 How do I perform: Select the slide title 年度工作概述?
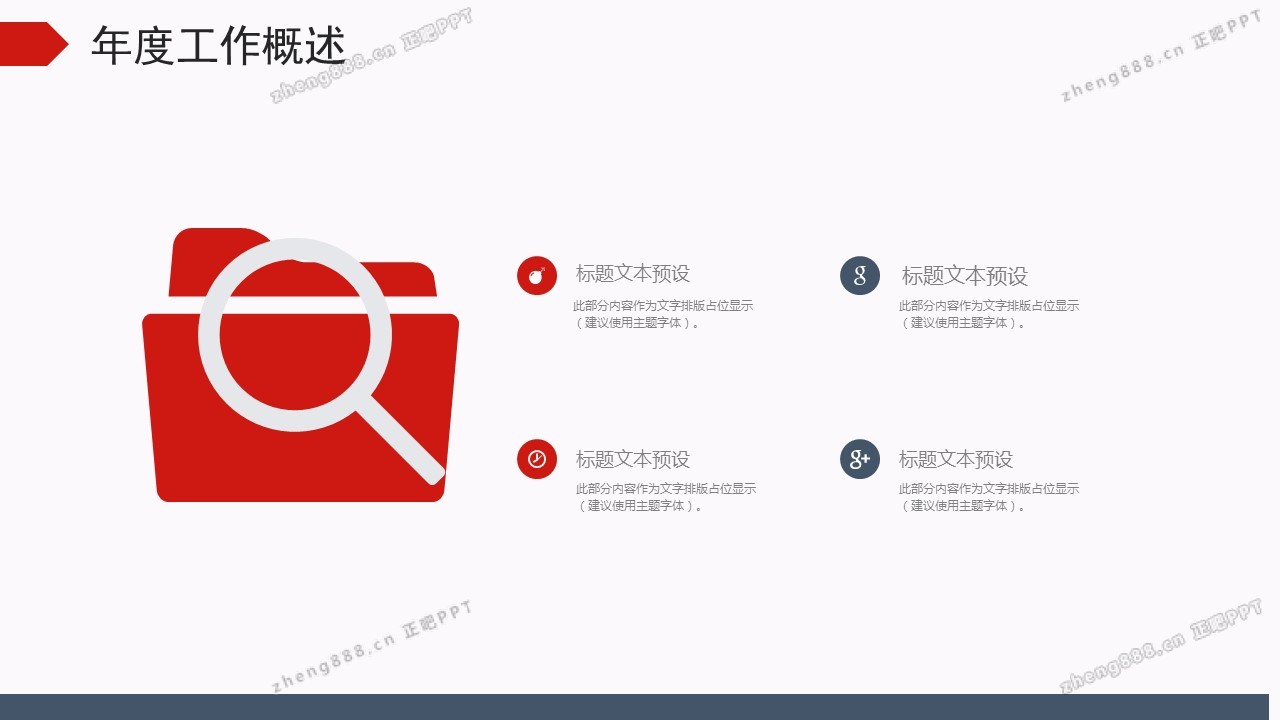click(218, 46)
